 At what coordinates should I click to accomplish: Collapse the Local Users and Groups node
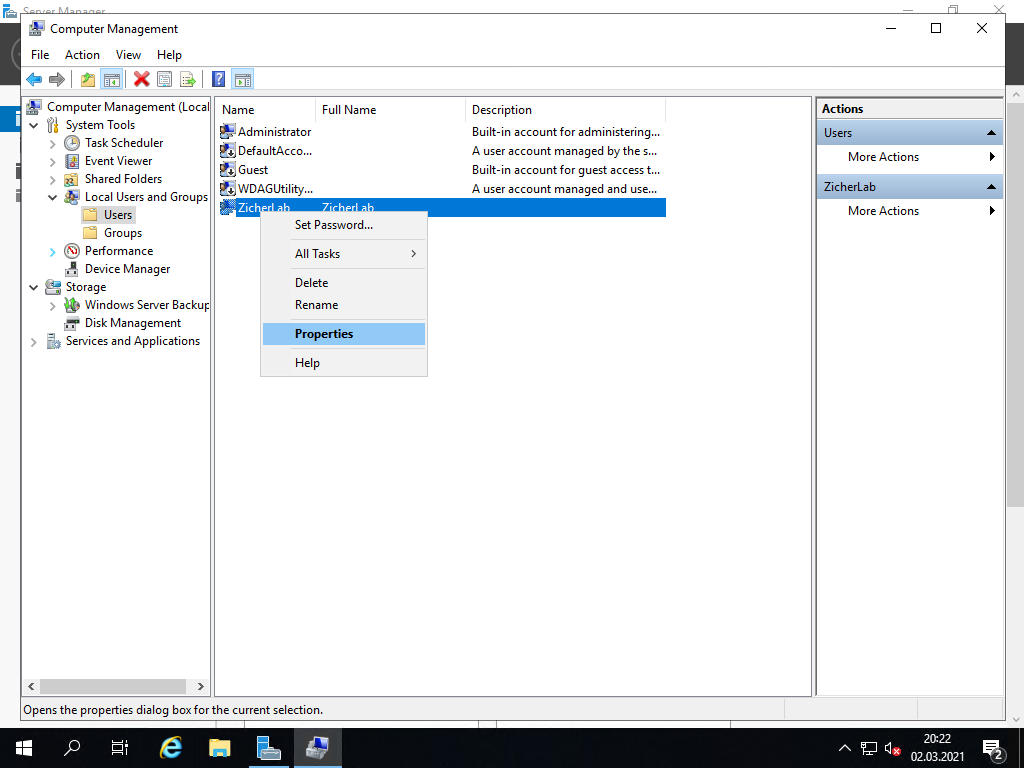click(53, 197)
